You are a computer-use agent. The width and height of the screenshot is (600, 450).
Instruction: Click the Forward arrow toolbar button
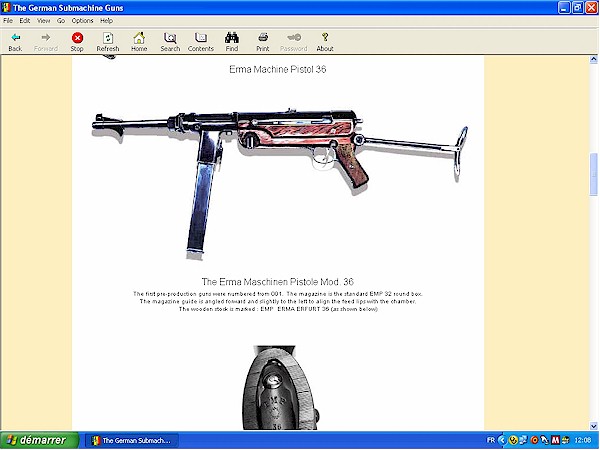pyautogui.click(x=46, y=42)
